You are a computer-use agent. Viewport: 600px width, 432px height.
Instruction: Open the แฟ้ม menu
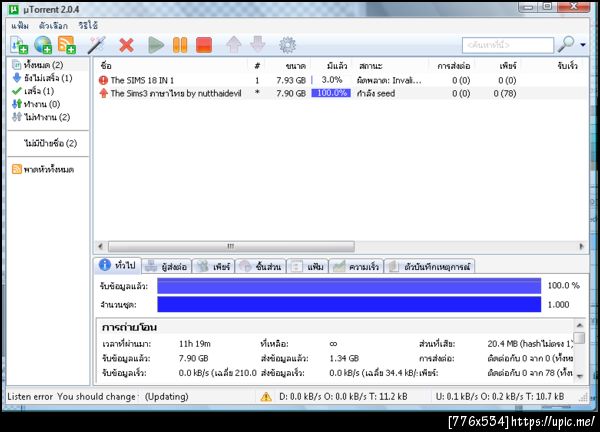pos(20,26)
